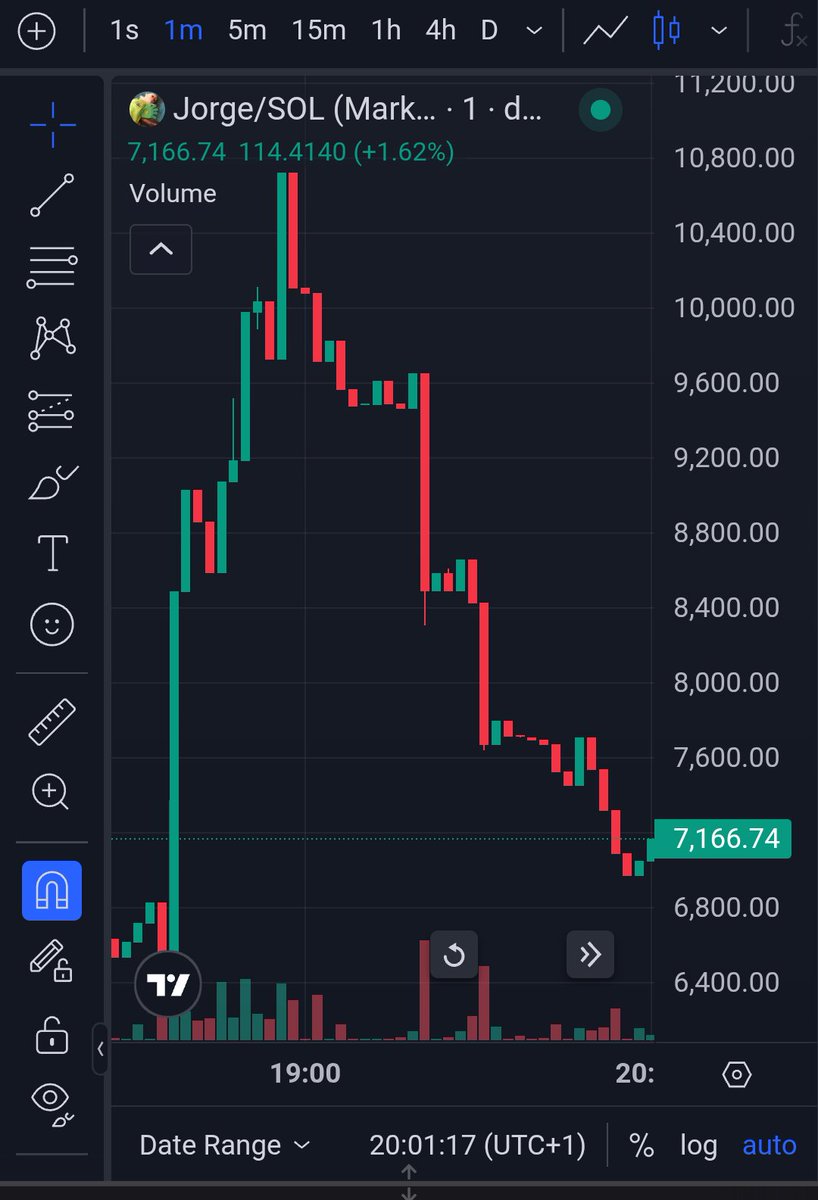
Task: Collapse the indicator legend chevron
Action: point(161,248)
